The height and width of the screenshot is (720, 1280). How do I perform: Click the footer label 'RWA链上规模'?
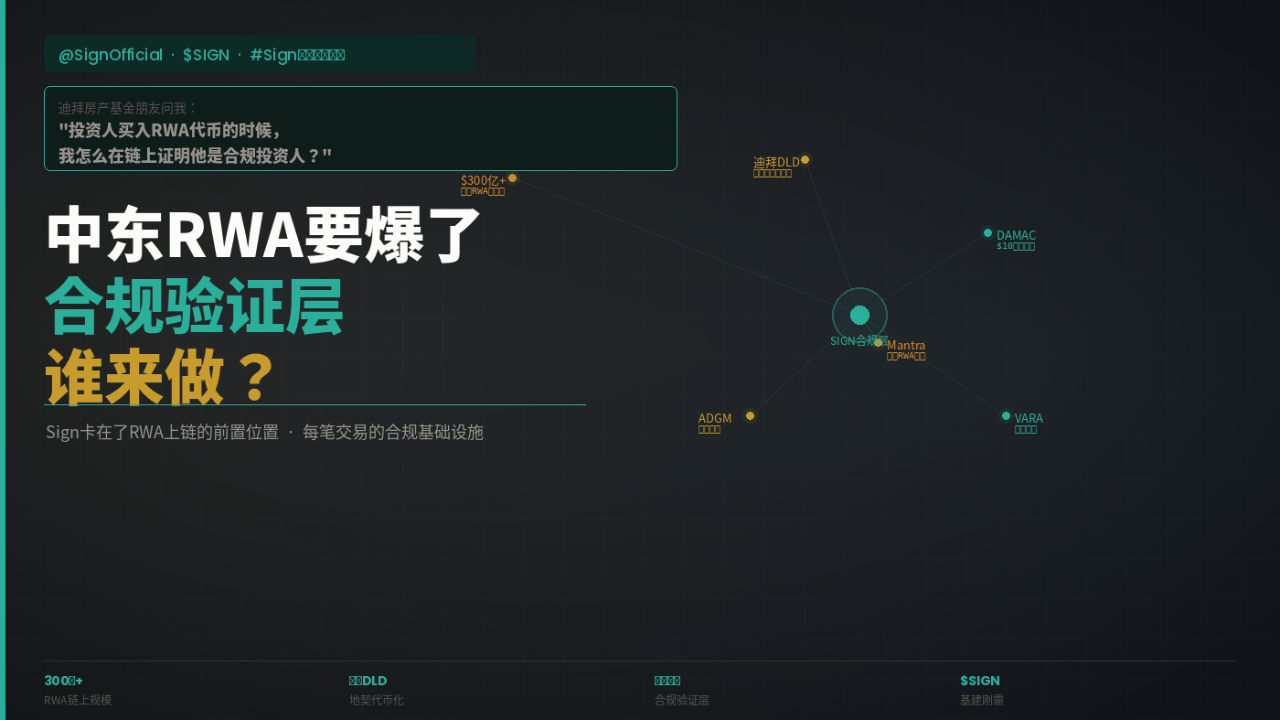[x=78, y=700]
